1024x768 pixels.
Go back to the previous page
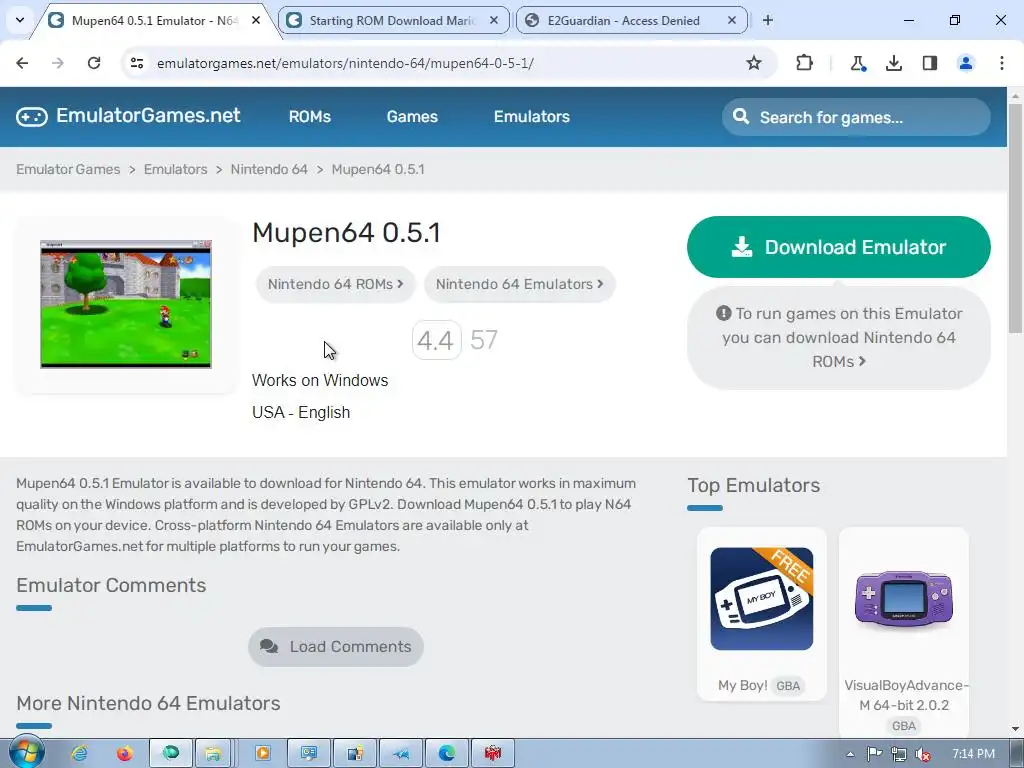[x=22, y=63]
